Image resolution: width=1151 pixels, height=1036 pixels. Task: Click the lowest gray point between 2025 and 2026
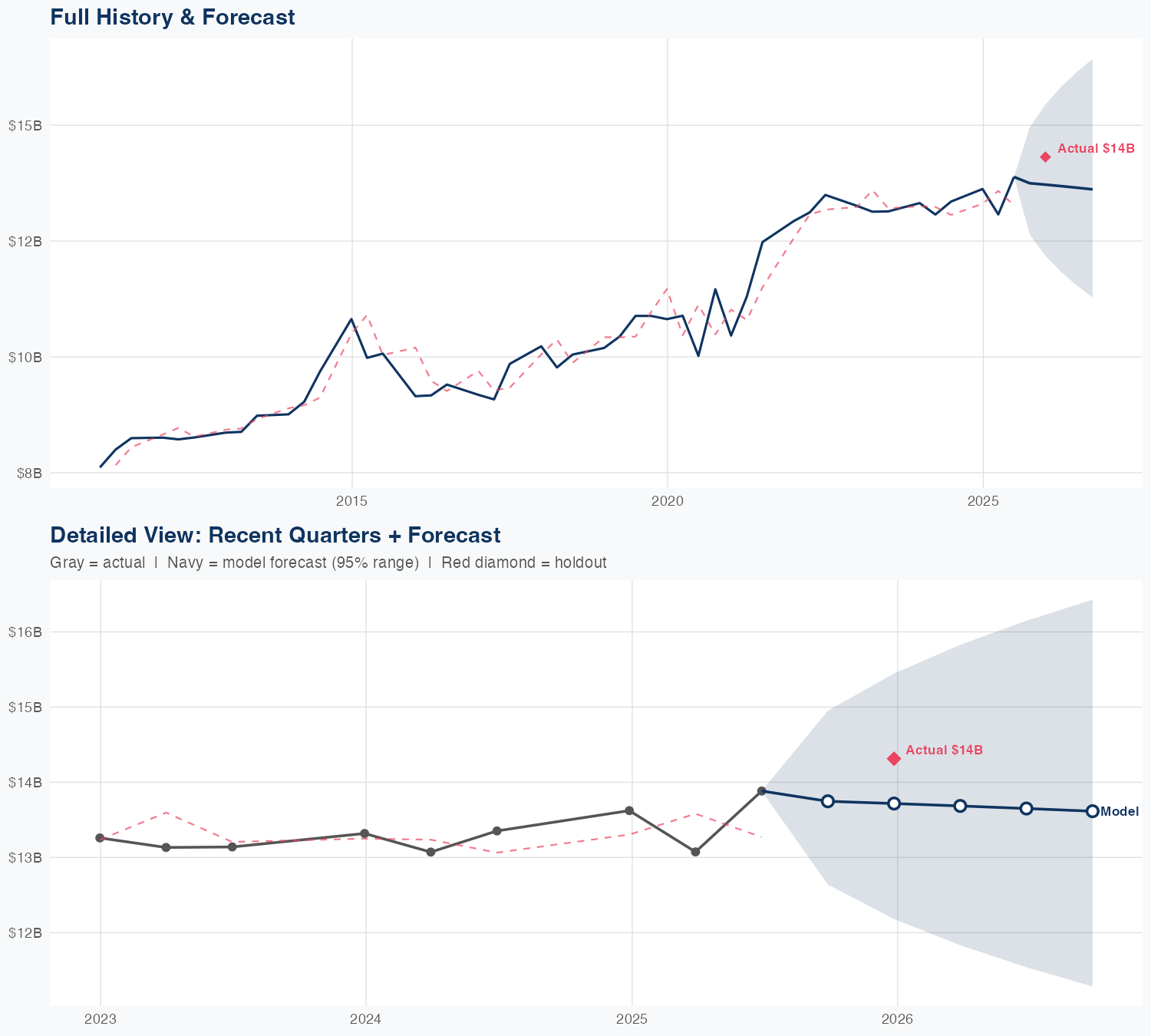click(695, 852)
